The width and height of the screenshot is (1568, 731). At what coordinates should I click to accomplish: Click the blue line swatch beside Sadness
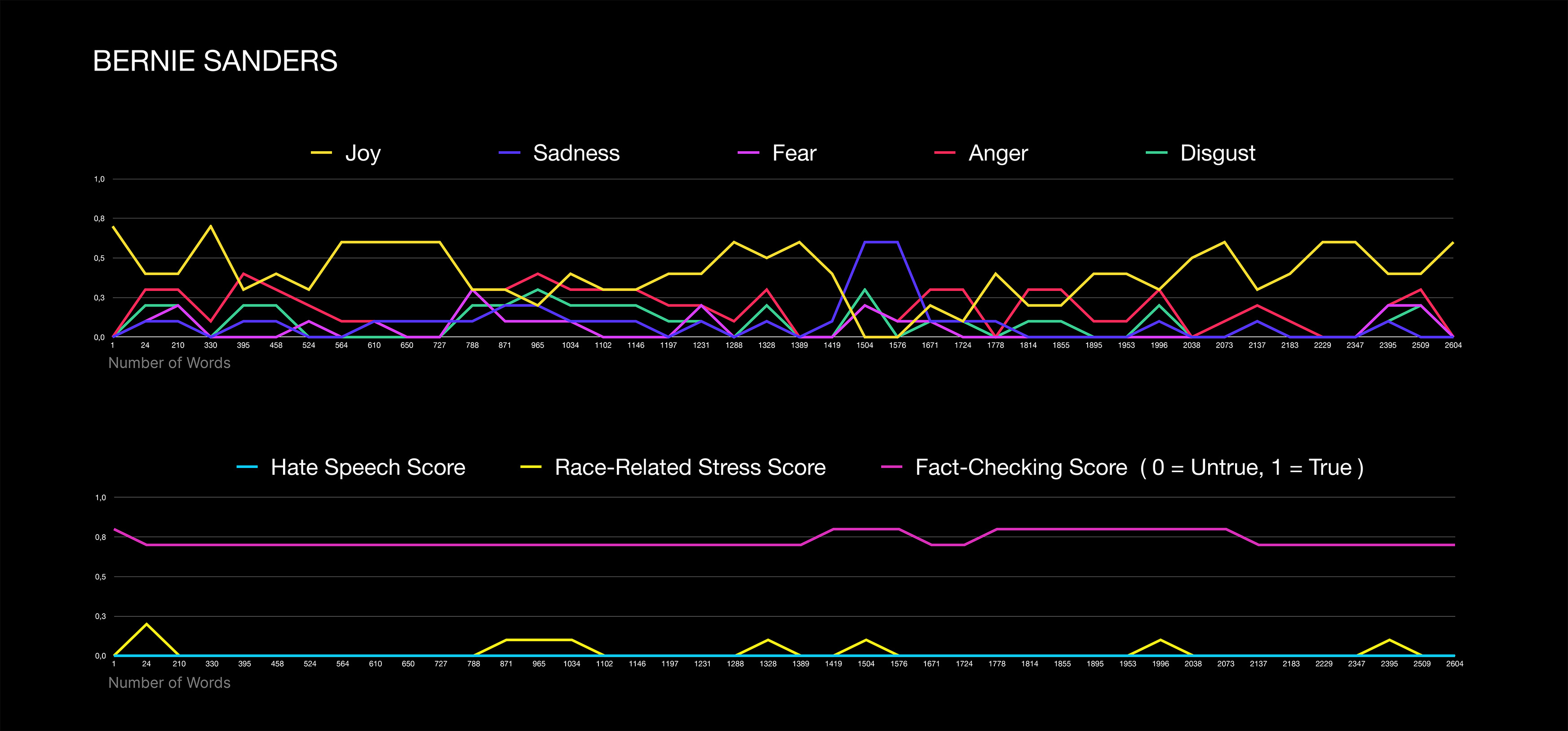(509, 153)
